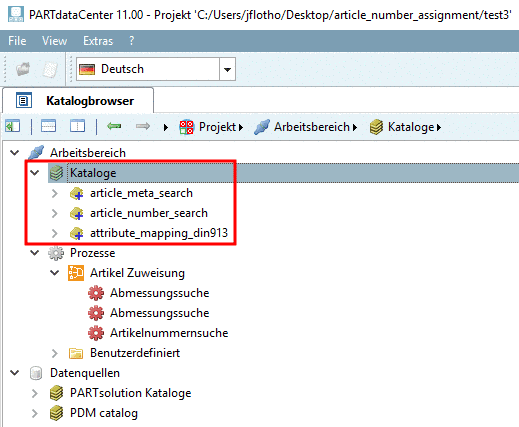
Task: Click the Kataloge breadcrumb
Action: tap(411, 127)
